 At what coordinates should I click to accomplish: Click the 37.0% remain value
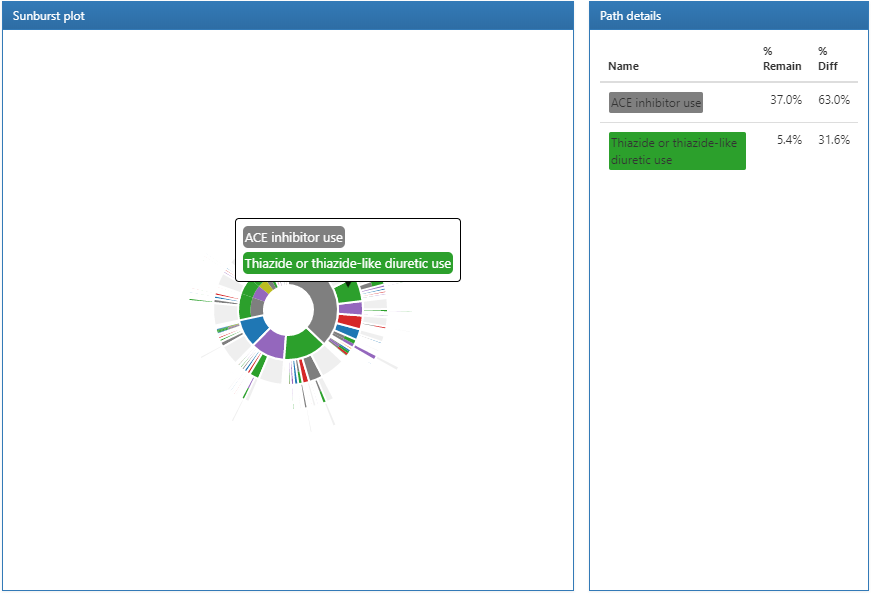point(786,100)
